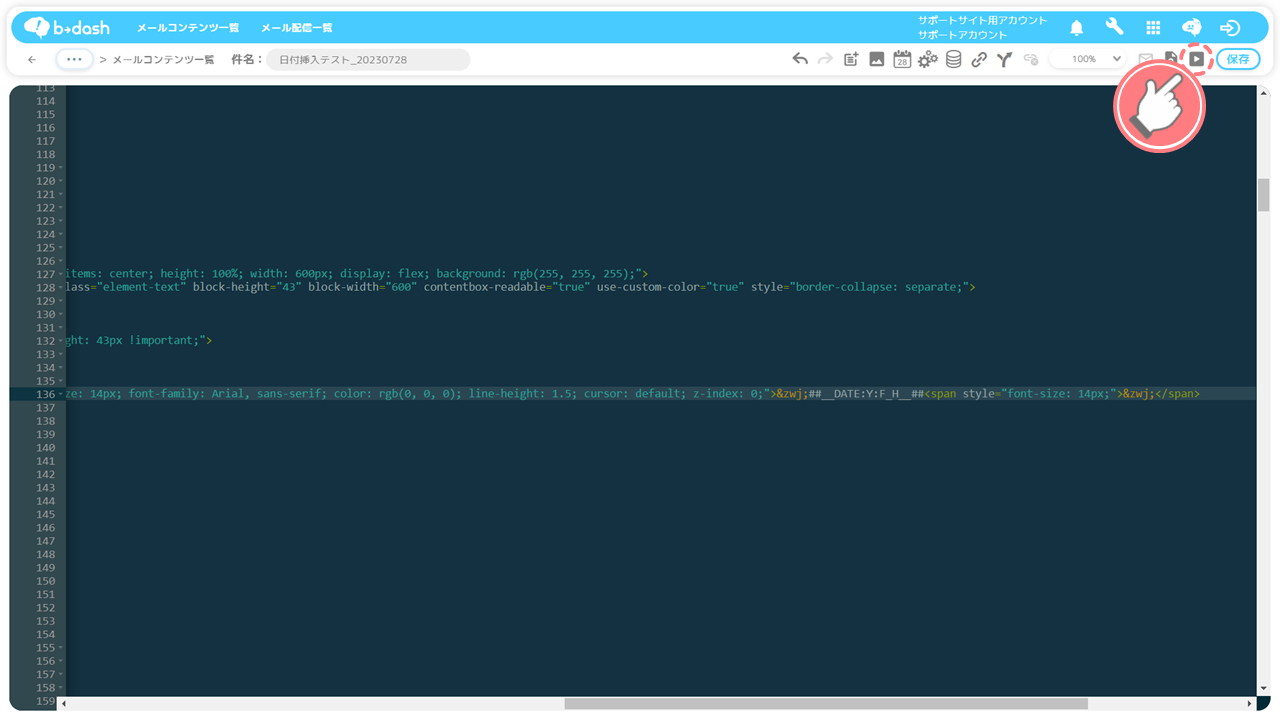Expand the breadcrumb ellipsis button

coord(74,59)
